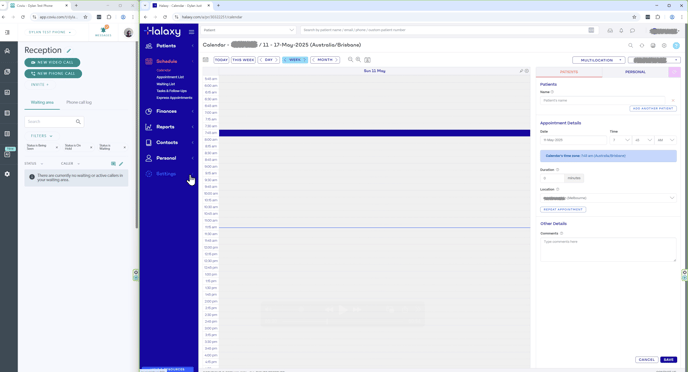Open the AM/PM dropdown
688x372 pixels.
[666, 140]
